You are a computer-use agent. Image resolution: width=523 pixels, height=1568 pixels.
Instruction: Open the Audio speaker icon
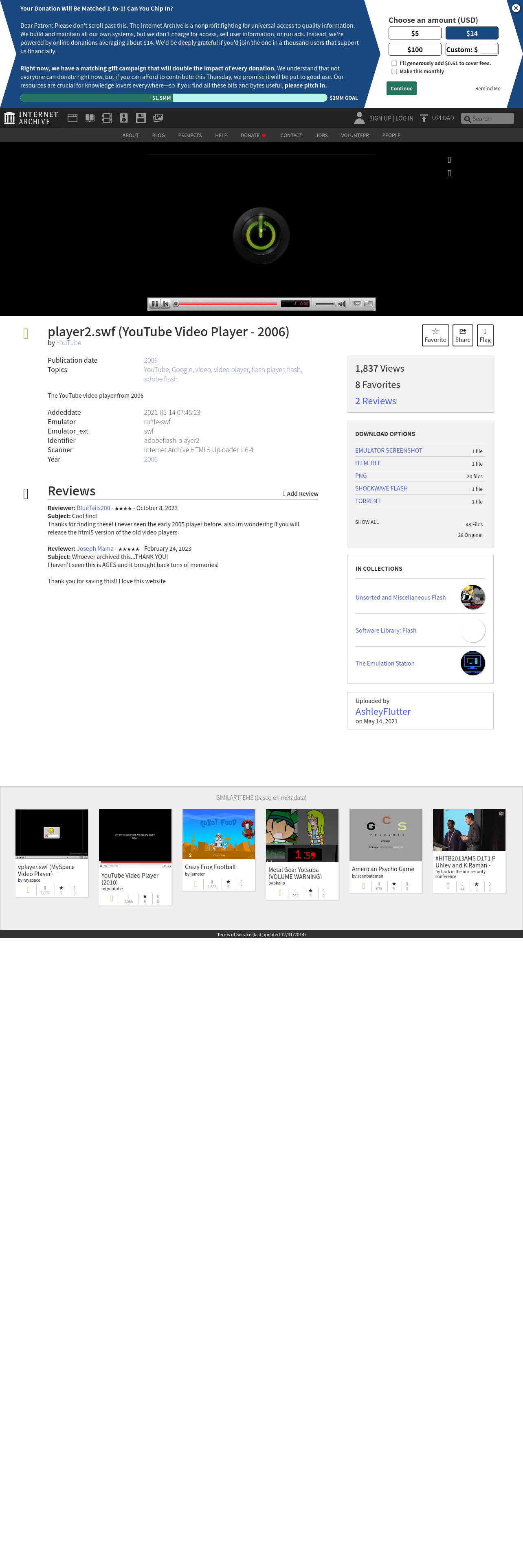point(123,118)
